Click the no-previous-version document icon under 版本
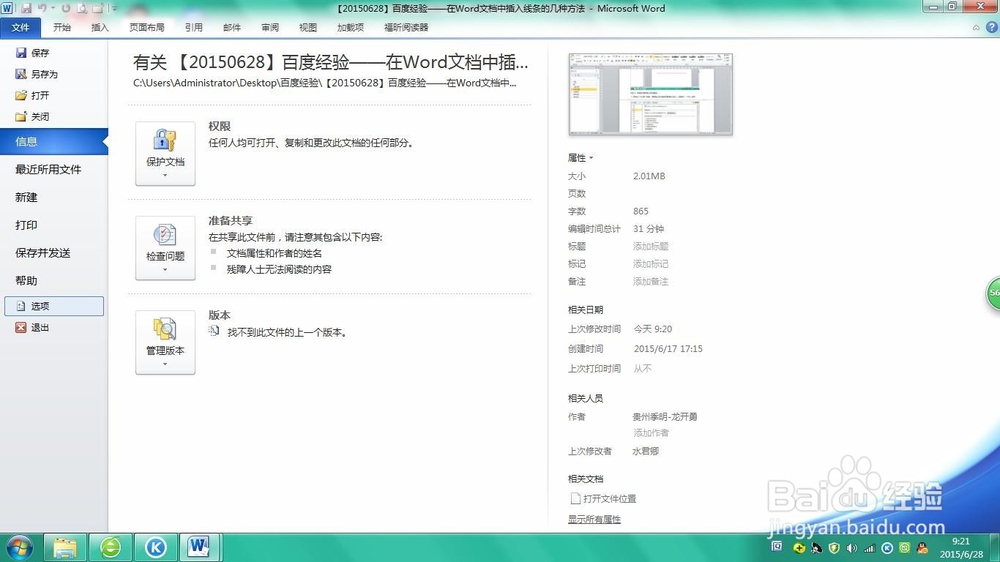1000x562 pixels. click(214, 331)
